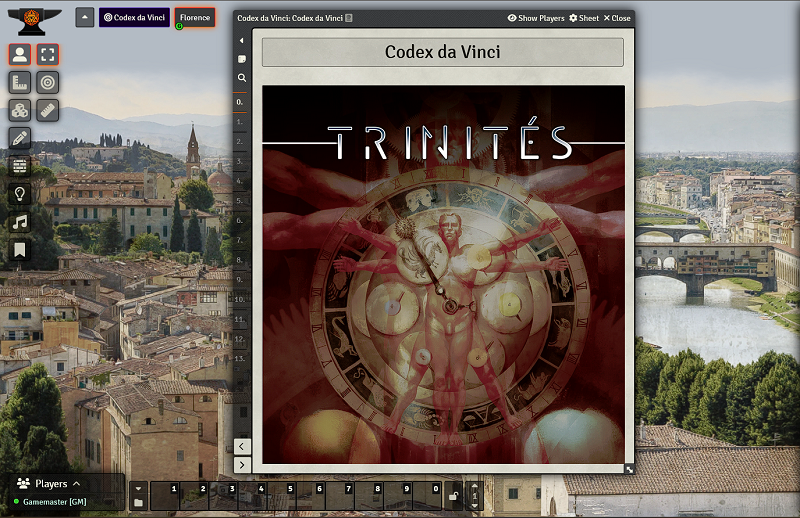This screenshot has width=800, height=518.
Task: Open the Lighting Controls lightbulb icon
Action: pyautogui.click(x=20, y=194)
